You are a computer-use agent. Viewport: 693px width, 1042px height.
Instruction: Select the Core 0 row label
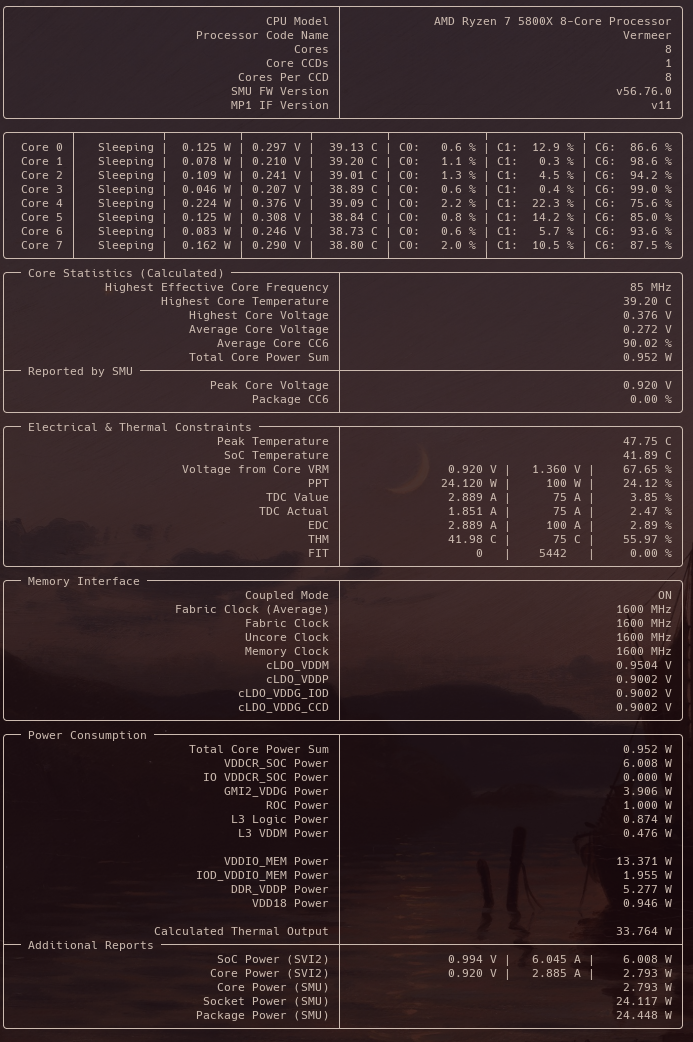(42, 148)
